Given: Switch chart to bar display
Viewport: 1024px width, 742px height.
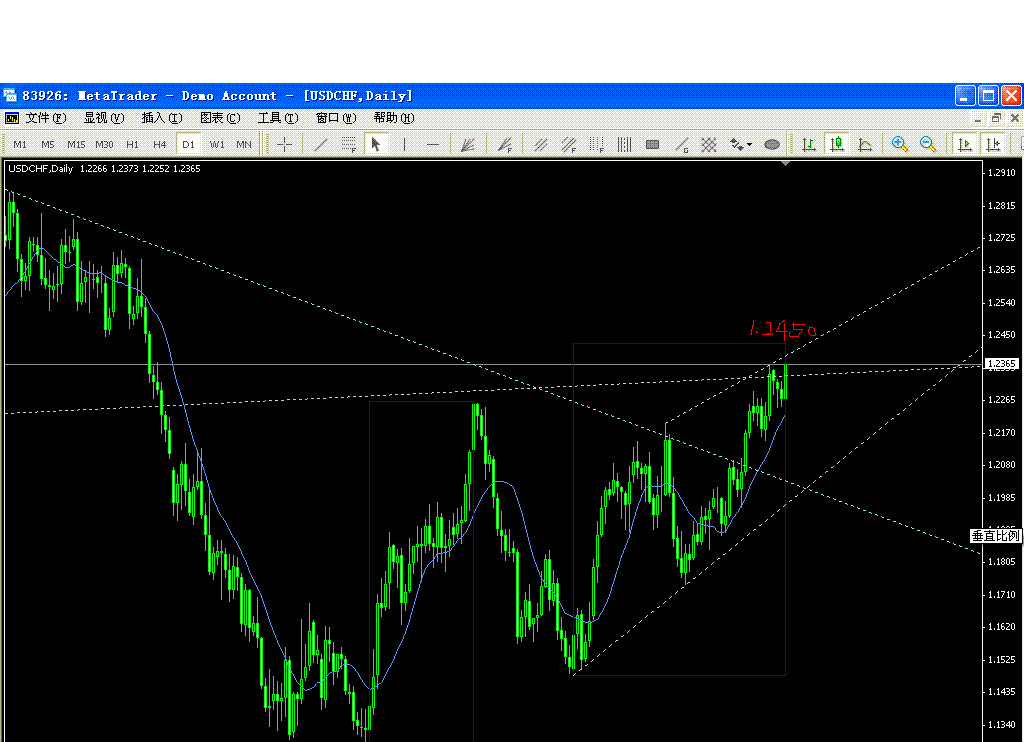Looking at the screenshot, I should pyautogui.click(x=809, y=144).
